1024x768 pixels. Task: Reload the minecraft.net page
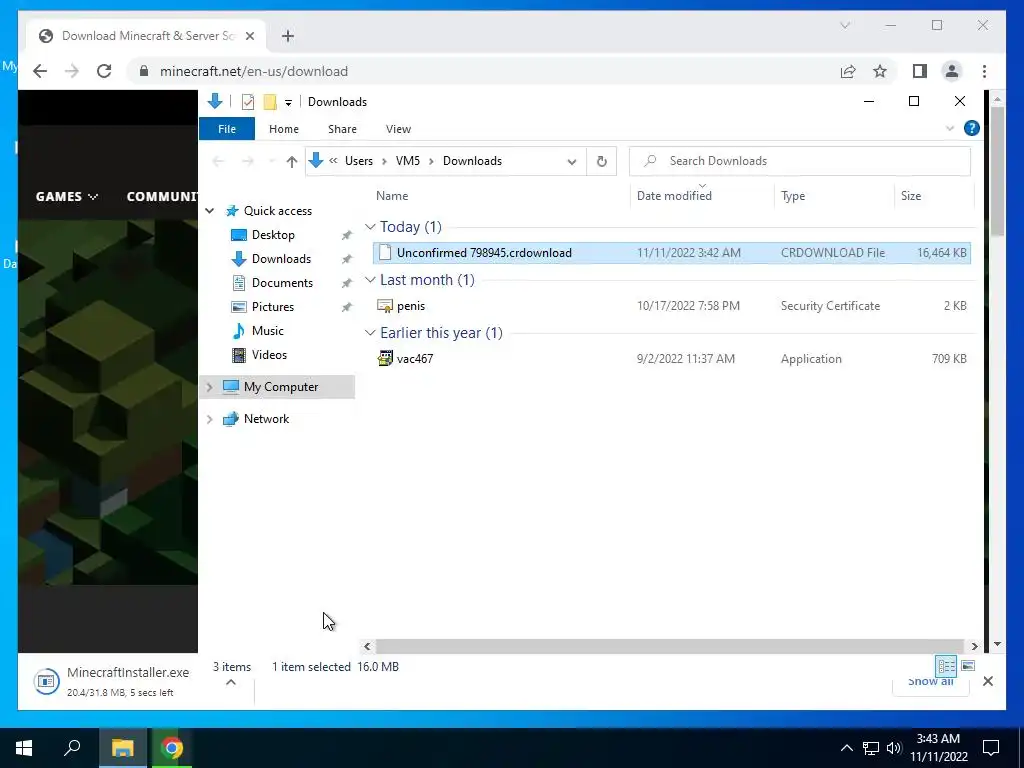104,71
